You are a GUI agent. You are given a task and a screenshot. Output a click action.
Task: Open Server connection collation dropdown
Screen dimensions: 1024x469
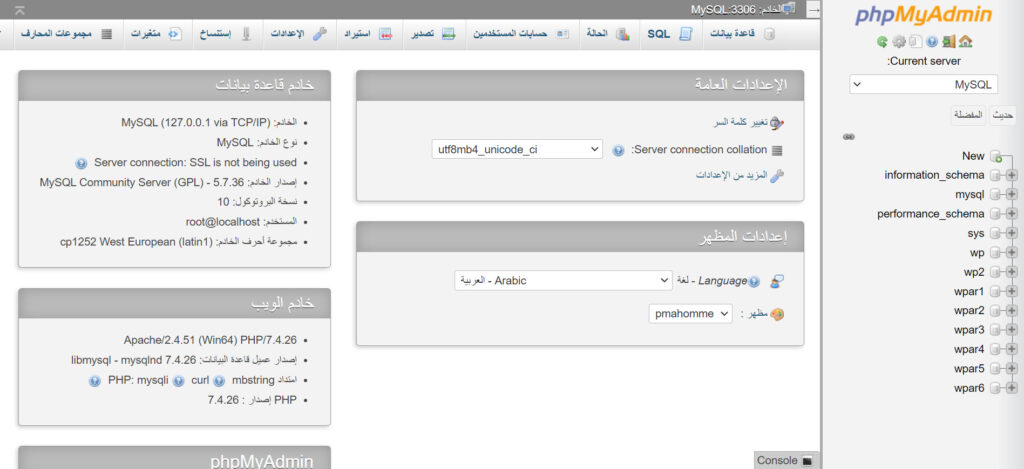coord(517,150)
